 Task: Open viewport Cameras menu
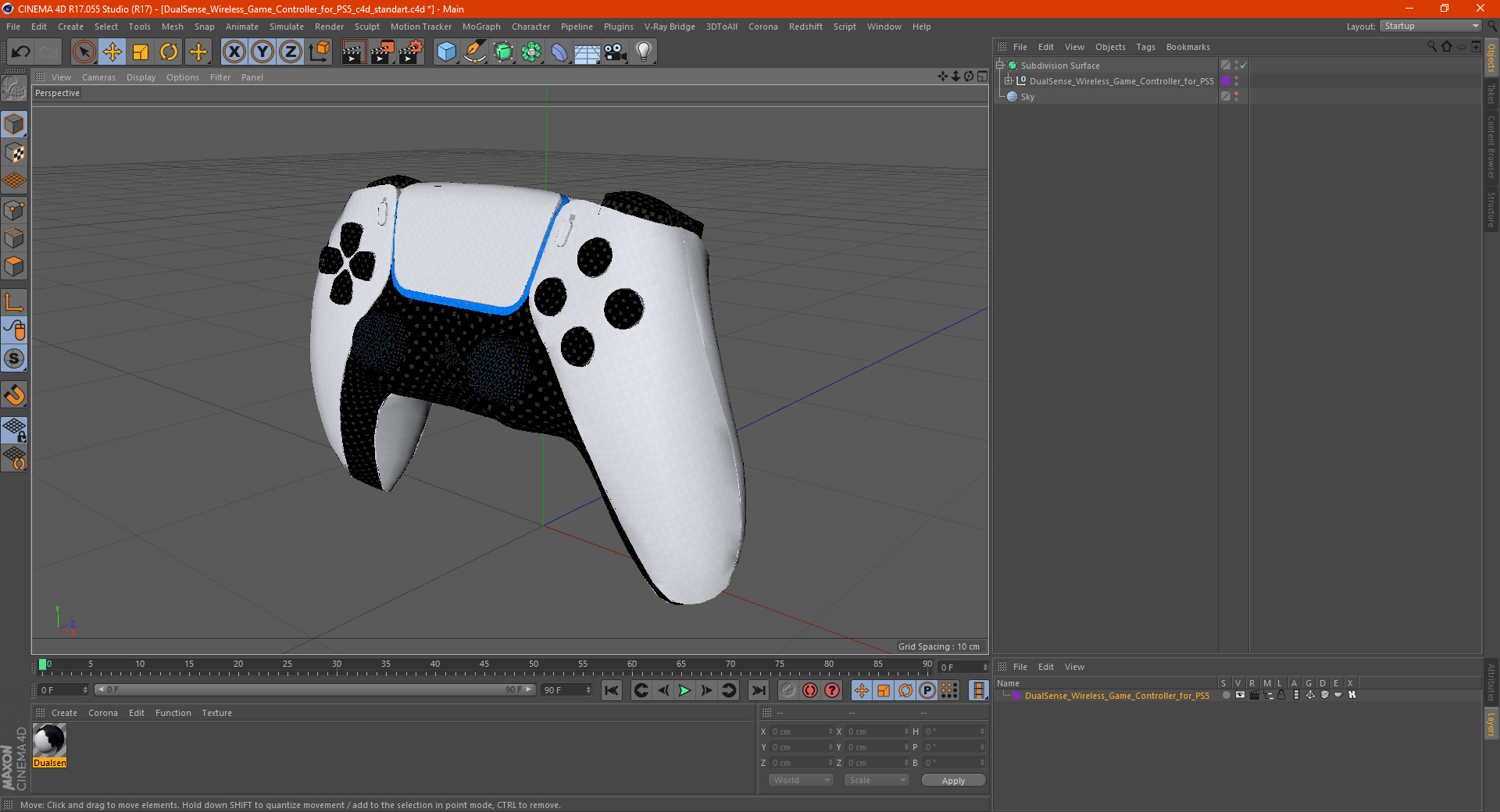click(x=98, y=77)
